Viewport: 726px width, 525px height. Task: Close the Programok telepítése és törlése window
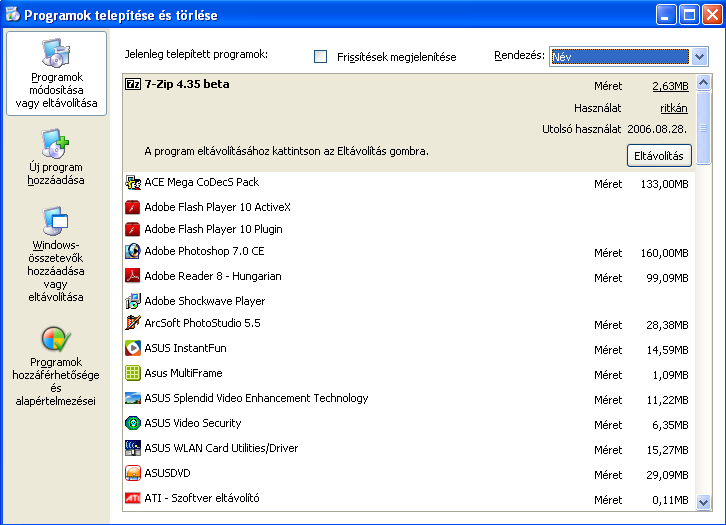(x=712, y=14)
